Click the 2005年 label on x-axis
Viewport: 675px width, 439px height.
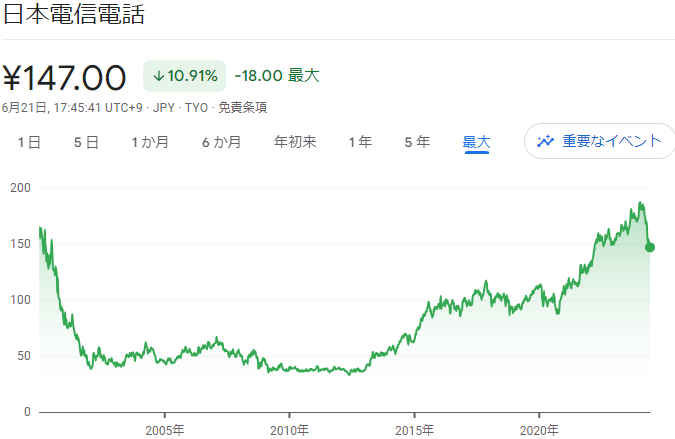pyautogui.click(x=164, y=430)
